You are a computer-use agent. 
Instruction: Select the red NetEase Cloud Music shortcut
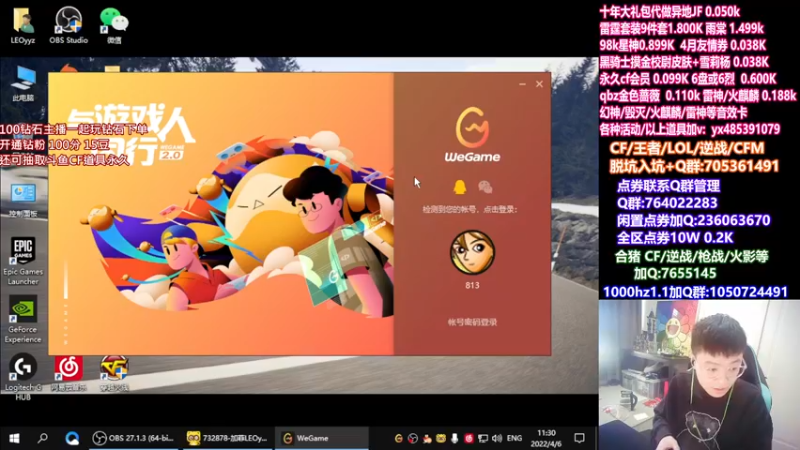coord(68,373)
